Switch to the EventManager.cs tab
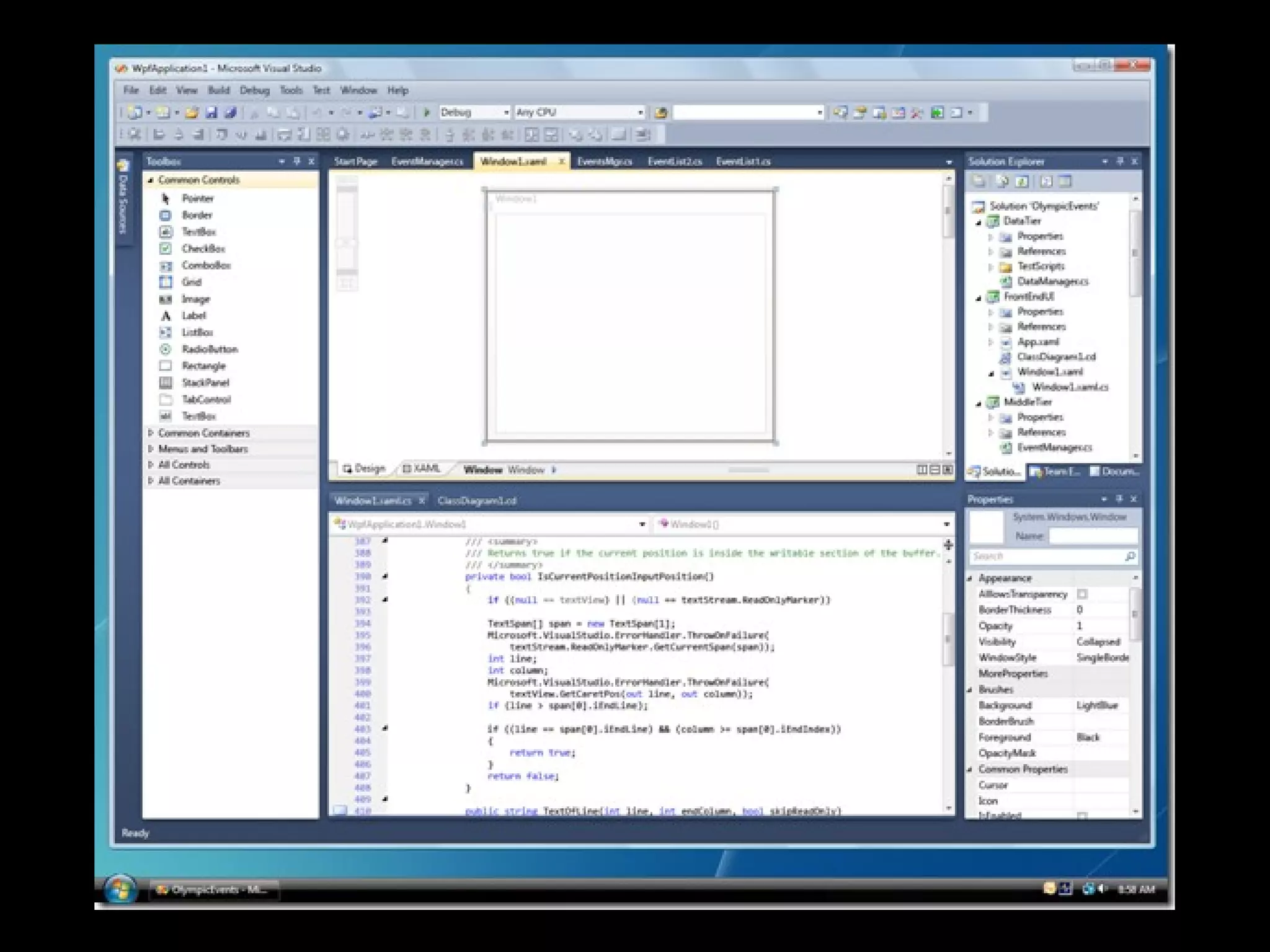Viewport: 1270px width, 952px height. (427, 161)
